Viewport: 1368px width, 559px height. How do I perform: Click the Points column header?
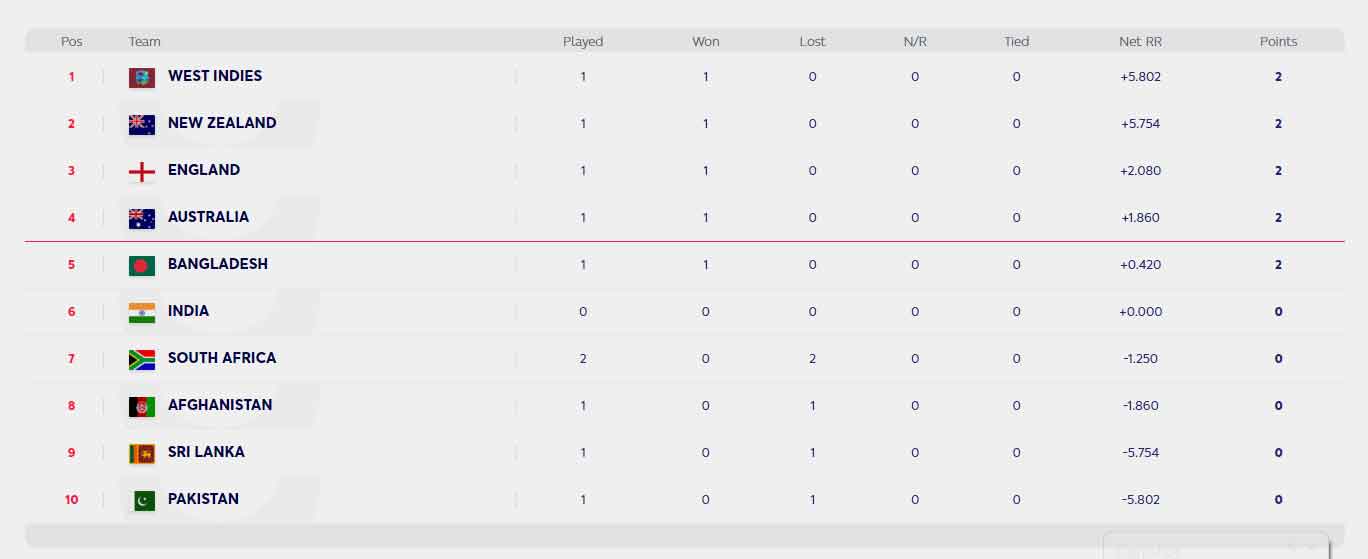click(1278, 42)
